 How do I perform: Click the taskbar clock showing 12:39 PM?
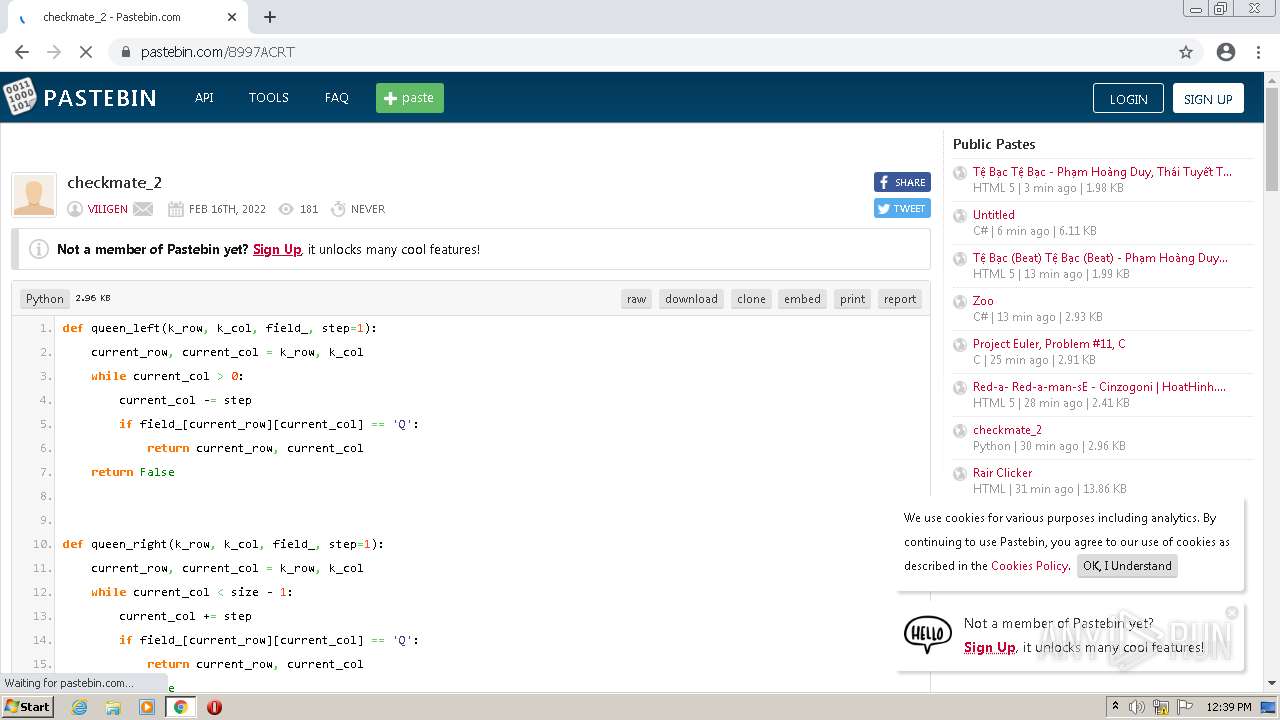click(x=1229, y=707)
